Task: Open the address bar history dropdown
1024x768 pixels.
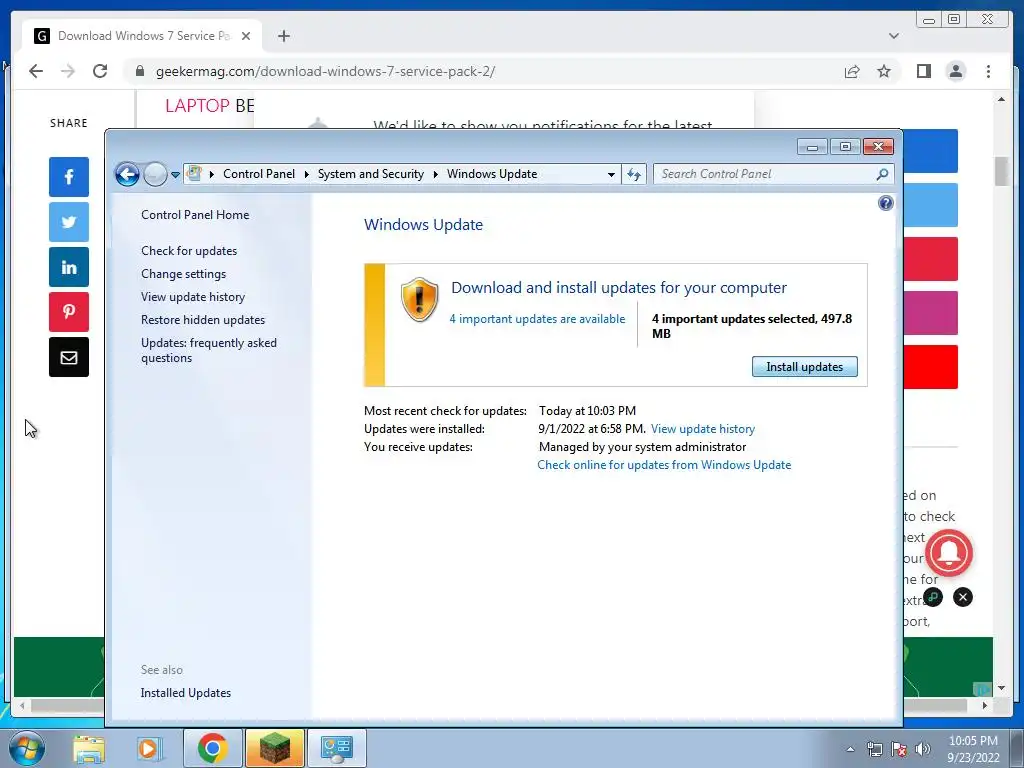Action: [611, 174]
